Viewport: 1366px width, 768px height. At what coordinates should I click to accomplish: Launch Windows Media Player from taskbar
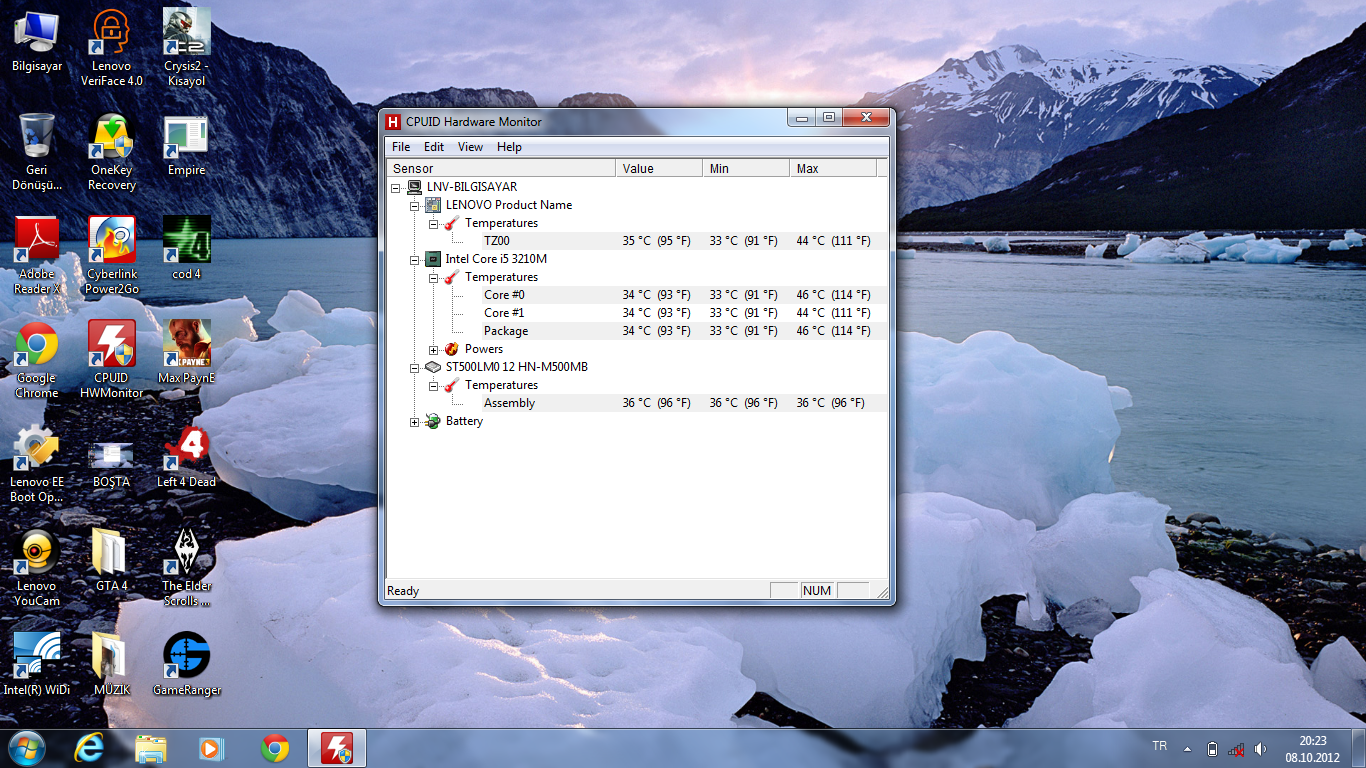point(211,748)
